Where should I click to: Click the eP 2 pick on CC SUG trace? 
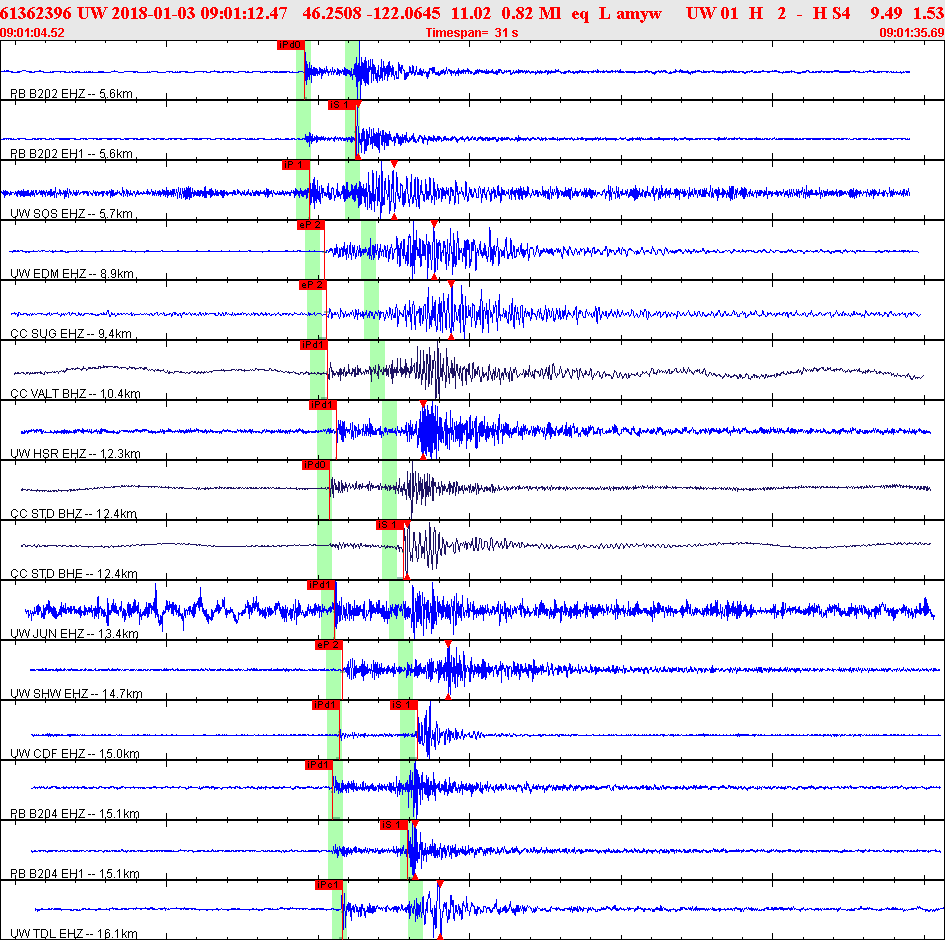click(313, 285)
